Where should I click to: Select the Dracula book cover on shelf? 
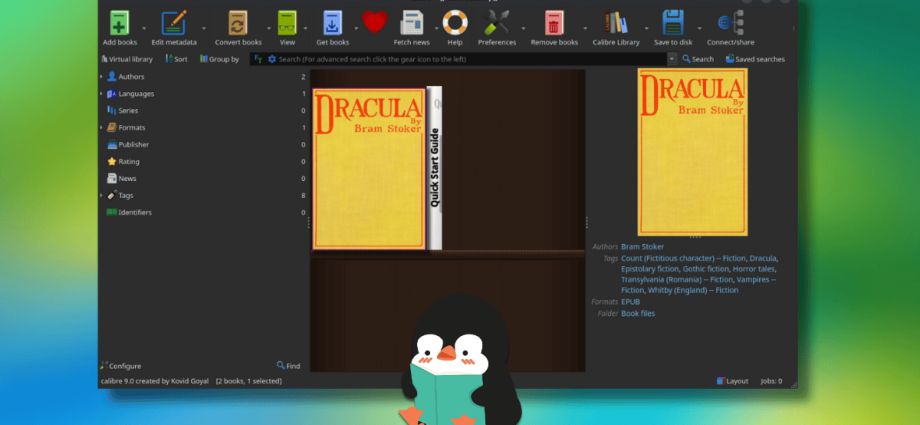point(368,169)
